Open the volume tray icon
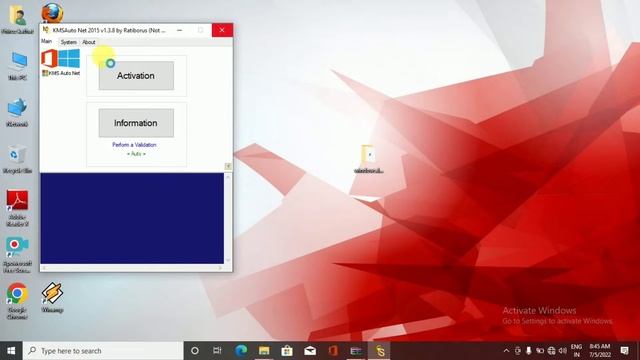640x360 pixels. [563, 351]
